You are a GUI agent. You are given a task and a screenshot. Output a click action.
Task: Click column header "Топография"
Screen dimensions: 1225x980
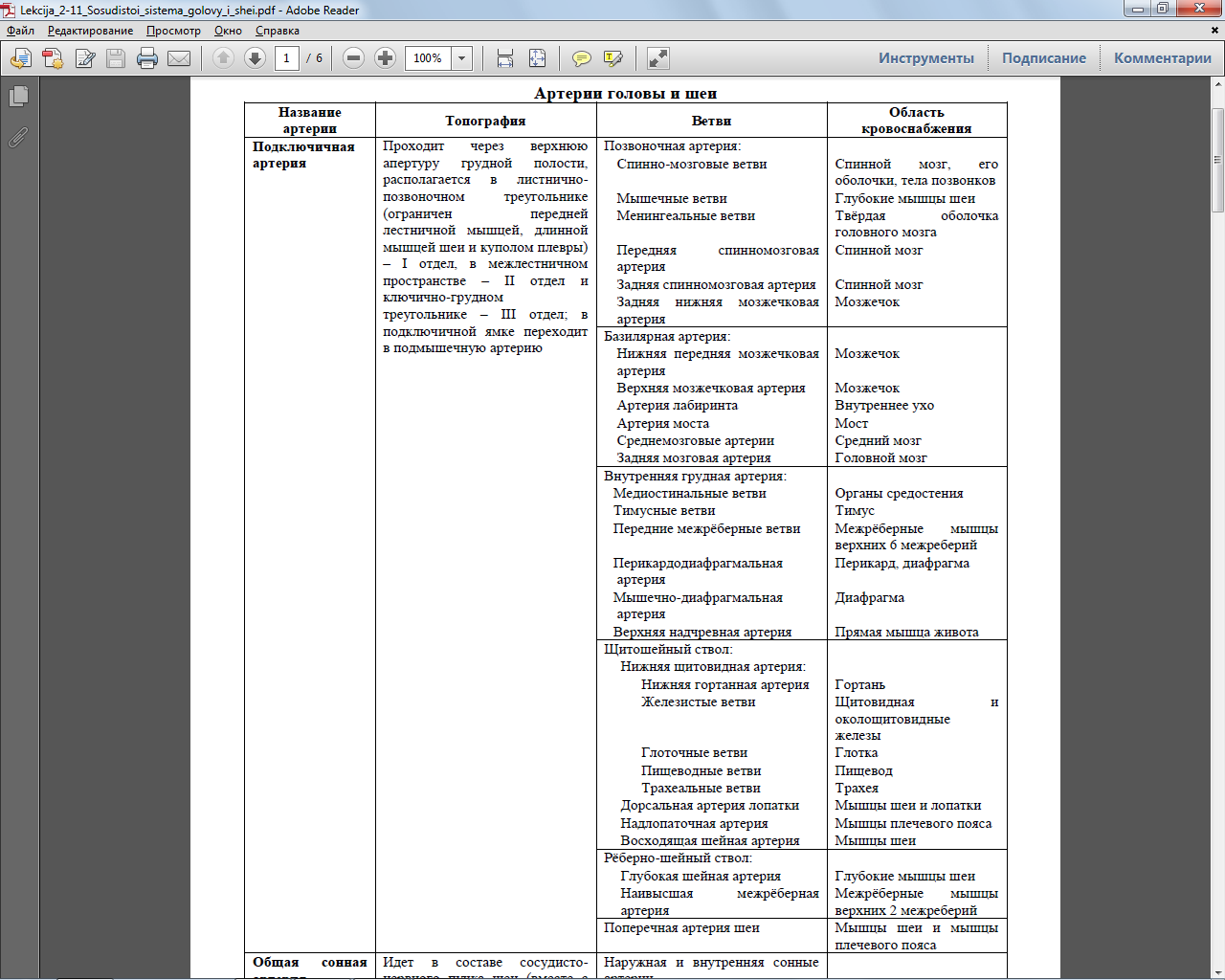485,121
